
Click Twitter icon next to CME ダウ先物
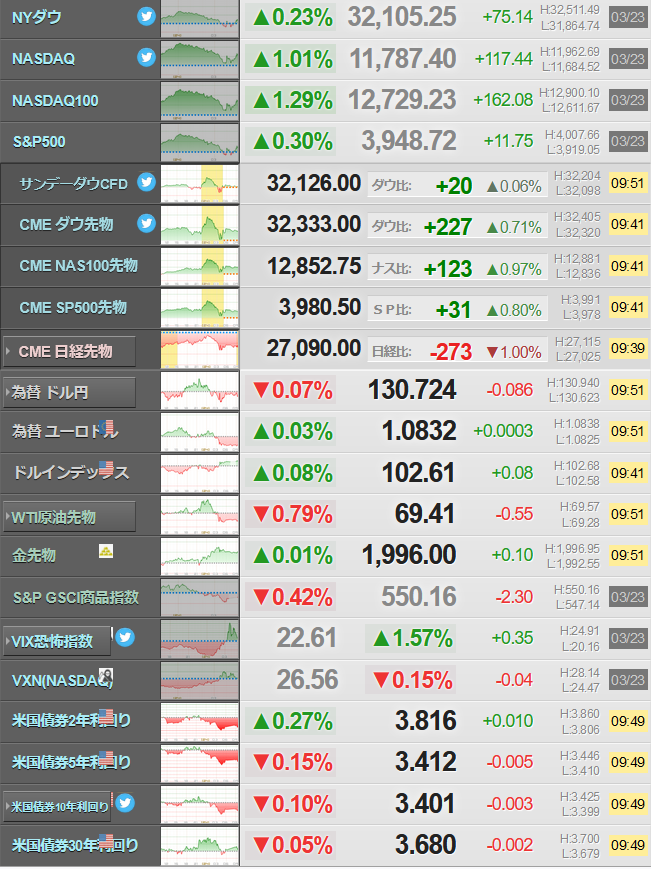click(x=146, y=223)
